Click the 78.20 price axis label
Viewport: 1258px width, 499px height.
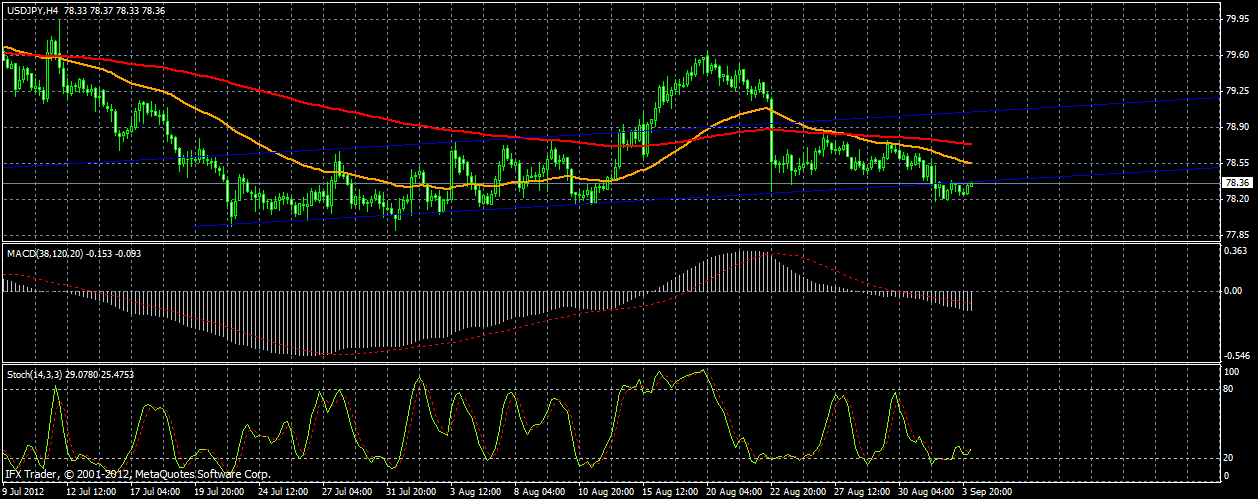pyautogui.click(x=1236, y=199)
